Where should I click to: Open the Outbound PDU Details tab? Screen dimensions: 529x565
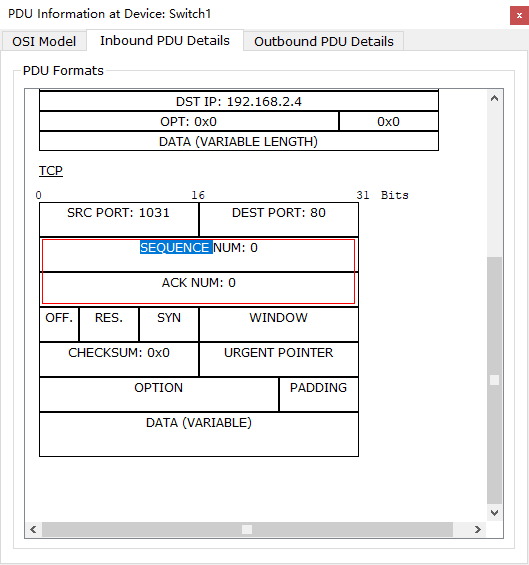pos(324,41)
